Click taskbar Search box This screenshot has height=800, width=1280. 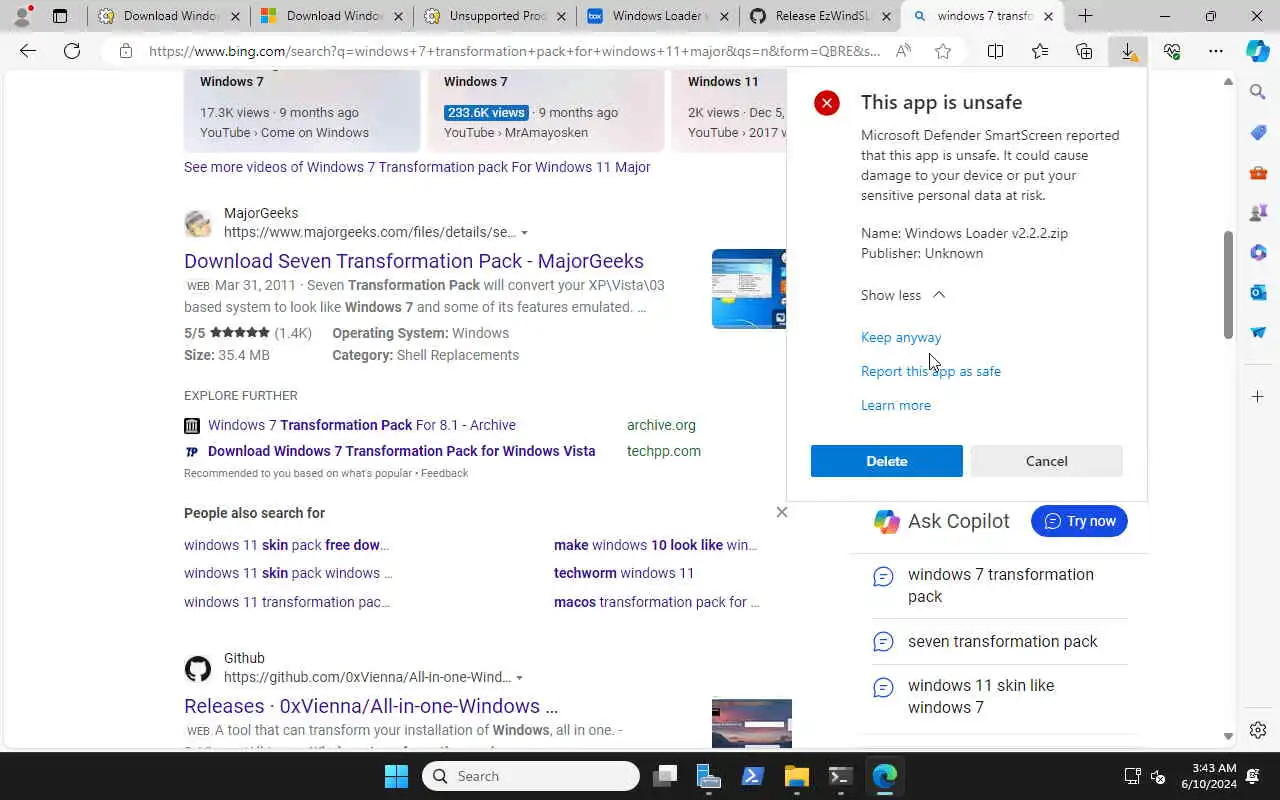pos(531,776)
